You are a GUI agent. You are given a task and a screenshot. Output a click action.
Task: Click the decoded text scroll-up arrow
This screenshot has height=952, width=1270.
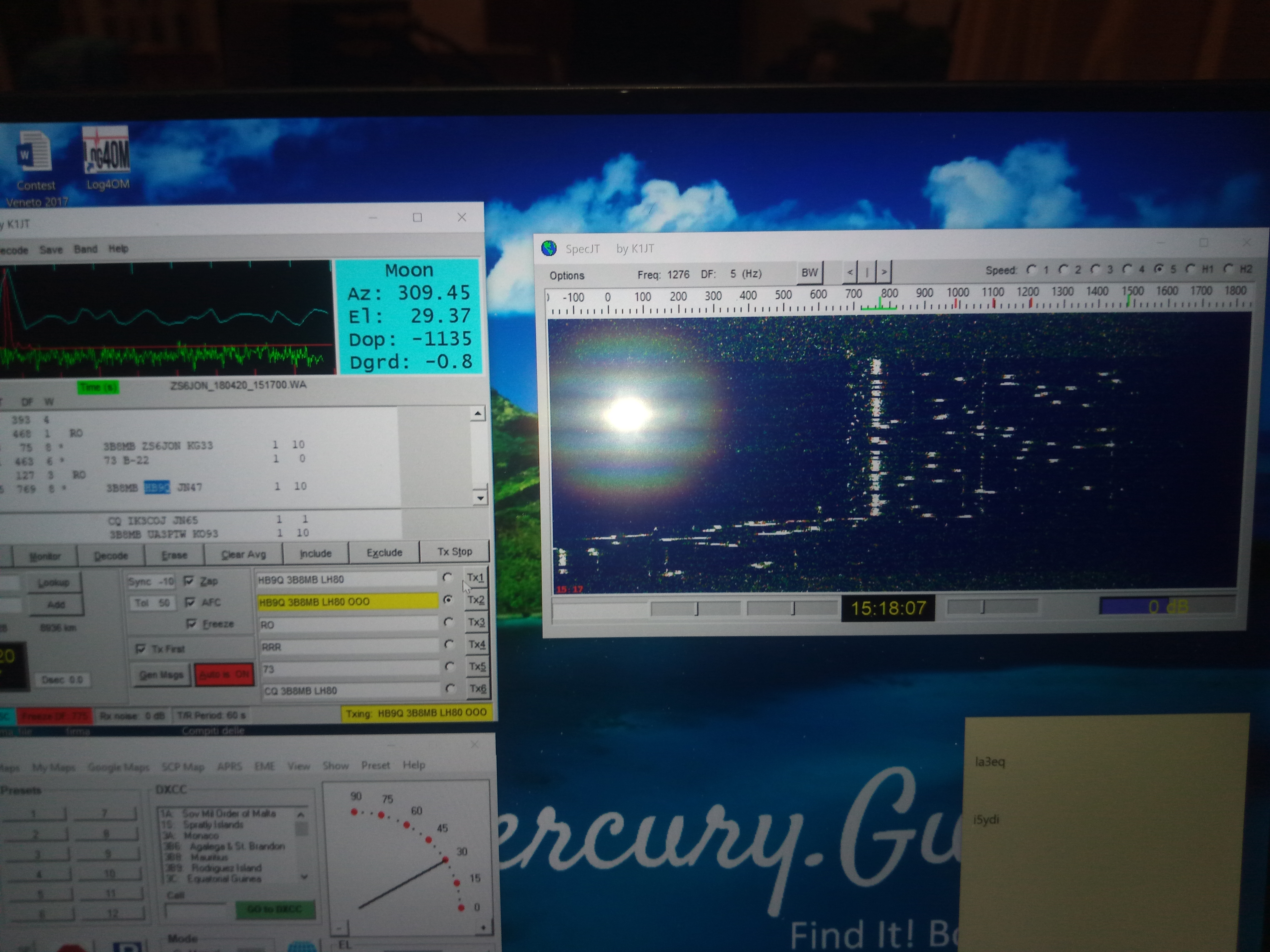tap(478, 413)
